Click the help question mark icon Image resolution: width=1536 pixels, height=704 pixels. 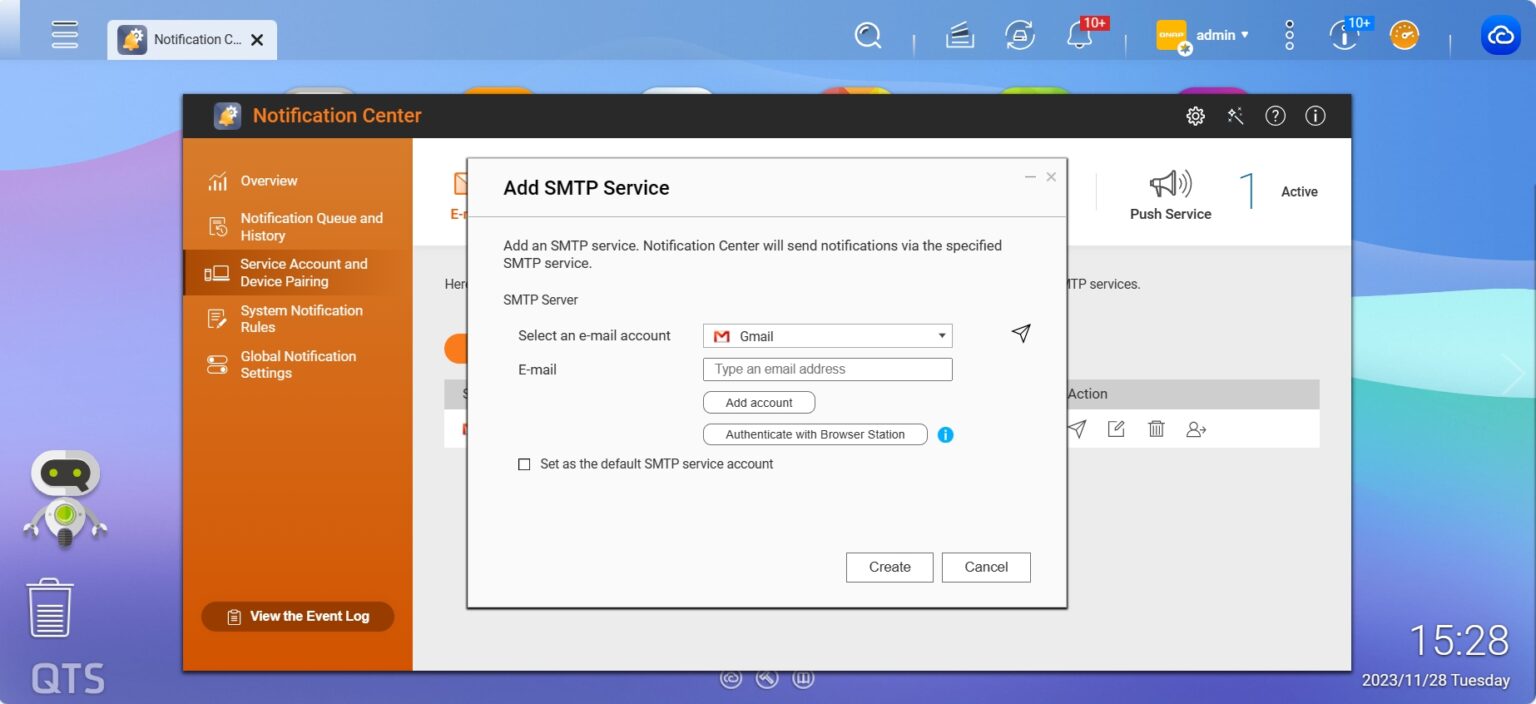(1275, 116)
